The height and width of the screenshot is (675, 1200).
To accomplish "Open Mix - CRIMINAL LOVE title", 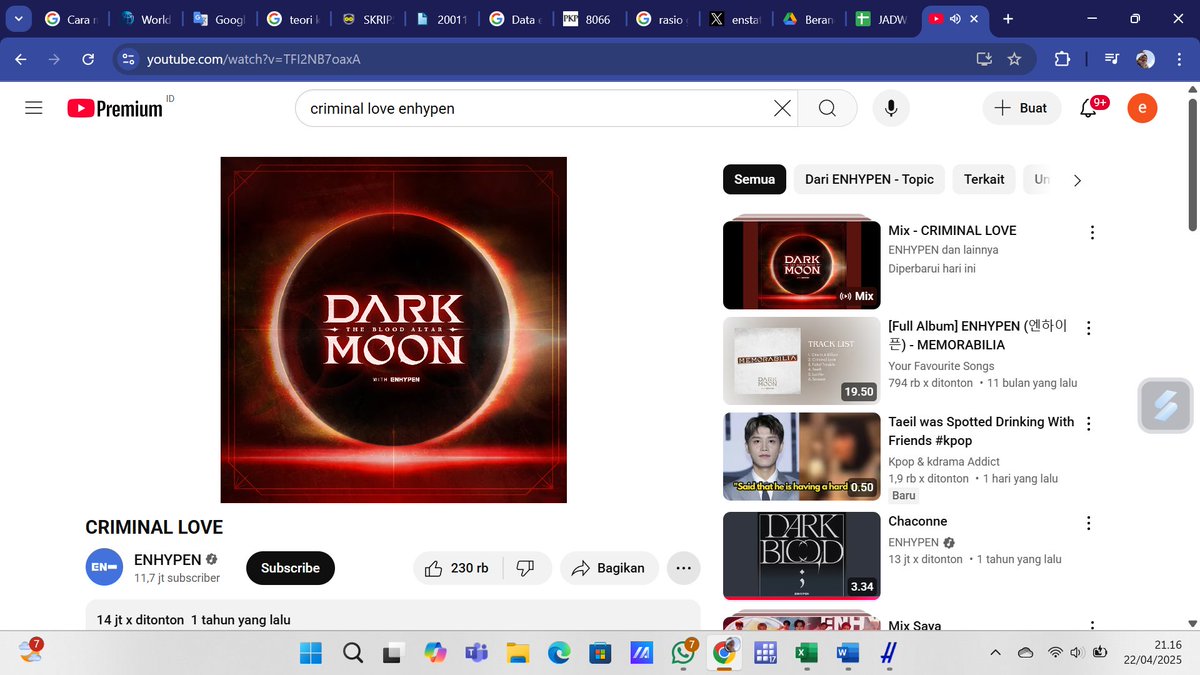I will click(x=952, y=230).
